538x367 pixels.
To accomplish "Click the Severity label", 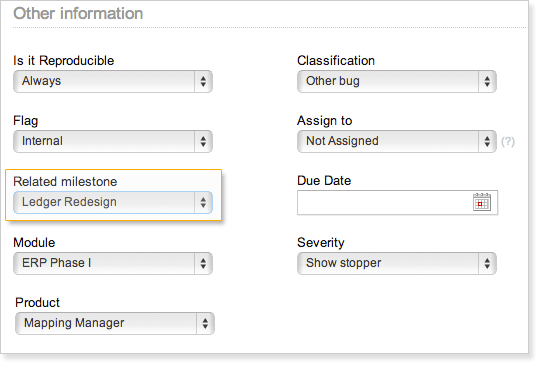I will pos(321,243).
